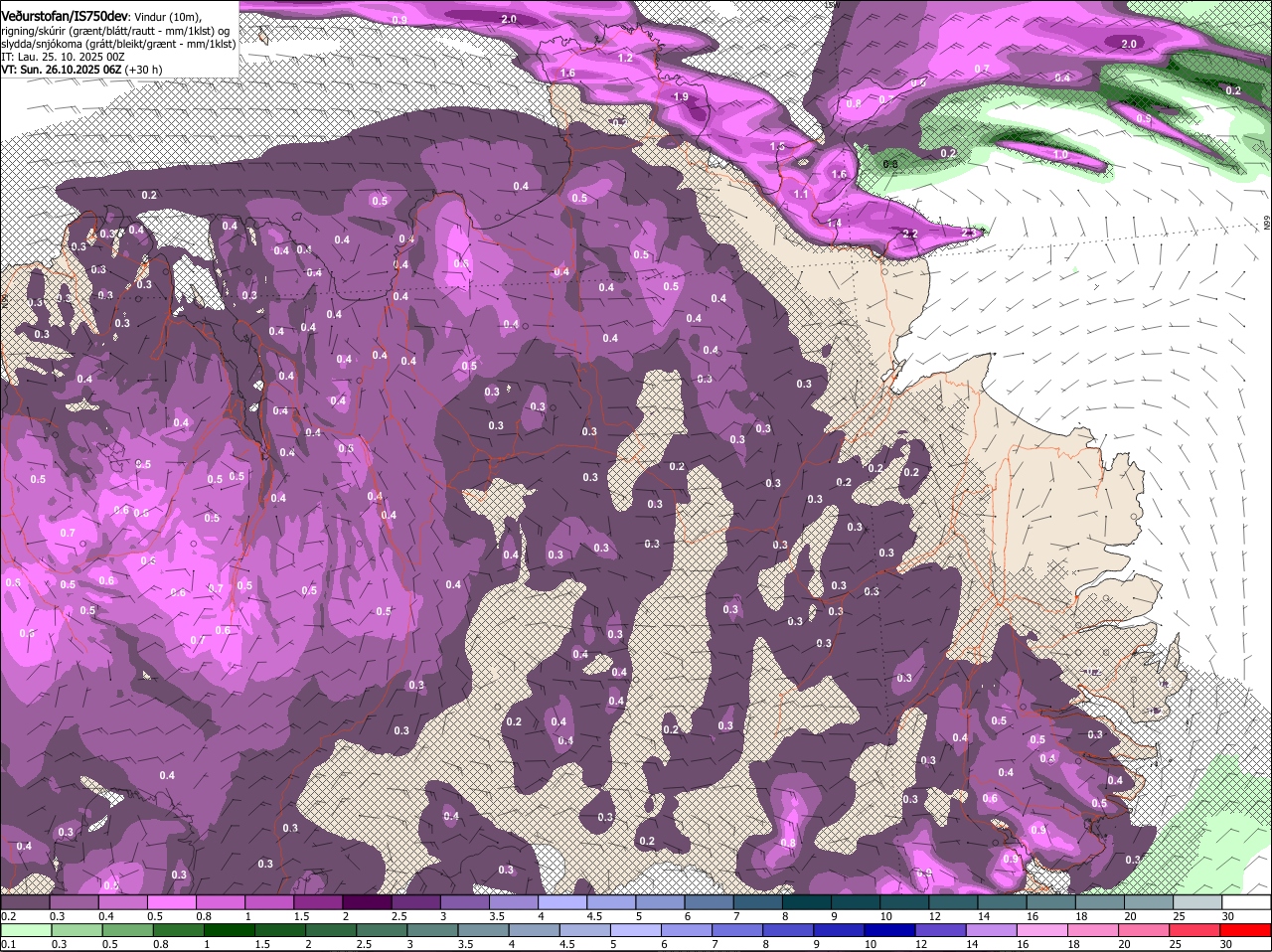This screenshot has width=1272, height=952.
Task: Click the map precipitation value '2.2'
Action: pyautogui.click(x=910, y=234)
